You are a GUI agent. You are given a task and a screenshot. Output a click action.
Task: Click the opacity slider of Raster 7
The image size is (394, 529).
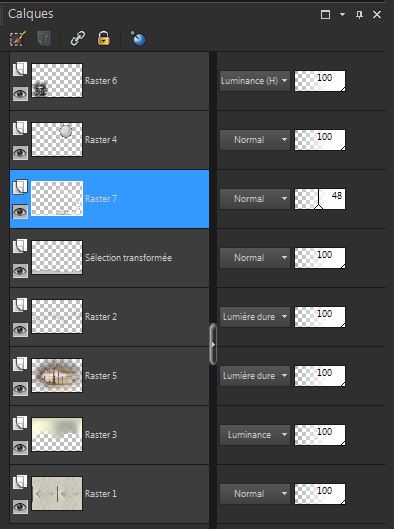point(320,199)
